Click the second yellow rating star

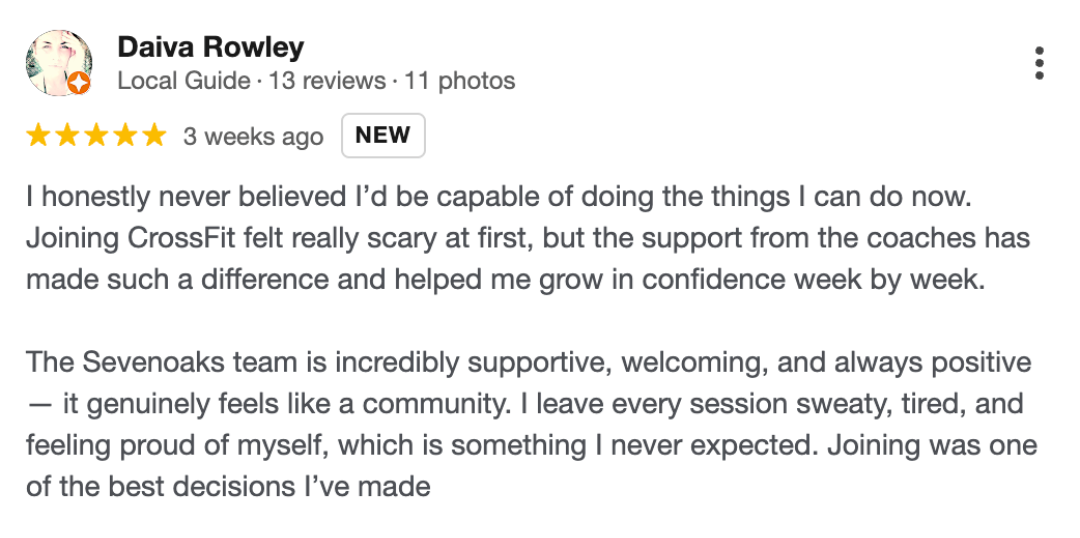point(67,136)
